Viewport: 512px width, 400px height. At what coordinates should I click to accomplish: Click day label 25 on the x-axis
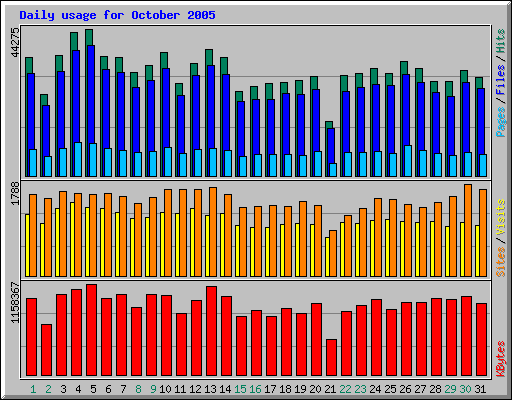390,389
